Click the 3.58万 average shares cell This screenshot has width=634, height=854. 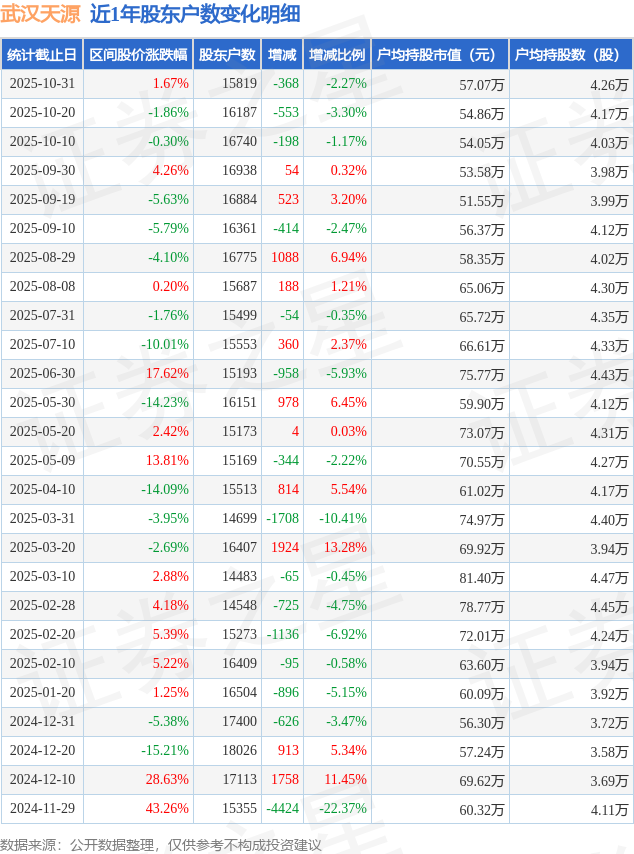608,751
